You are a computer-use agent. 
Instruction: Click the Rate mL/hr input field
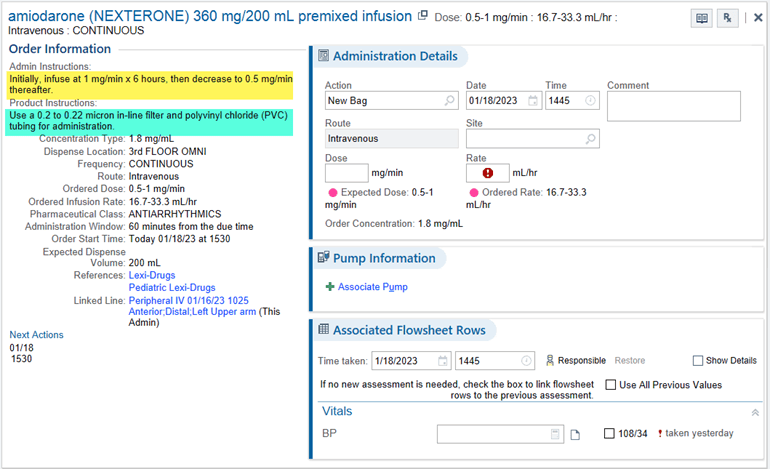pos(488,173)
